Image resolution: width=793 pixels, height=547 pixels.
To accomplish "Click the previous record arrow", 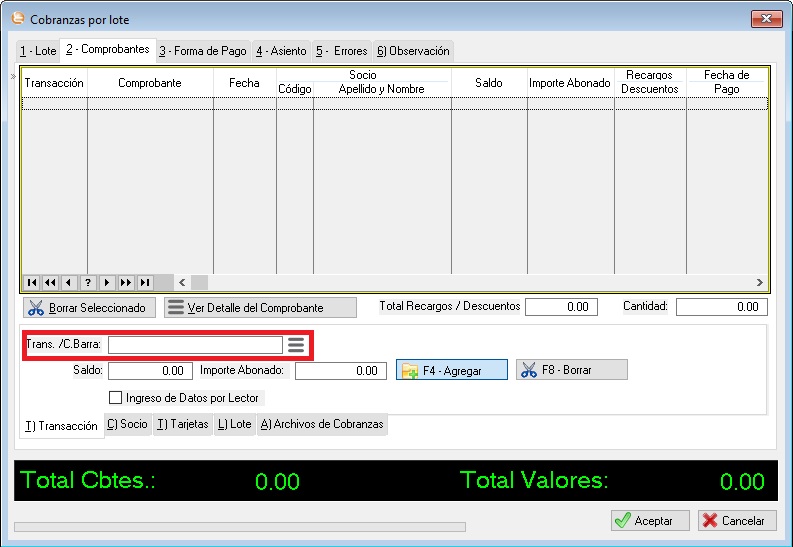I will pyautogui.click(x=69, y=283).
